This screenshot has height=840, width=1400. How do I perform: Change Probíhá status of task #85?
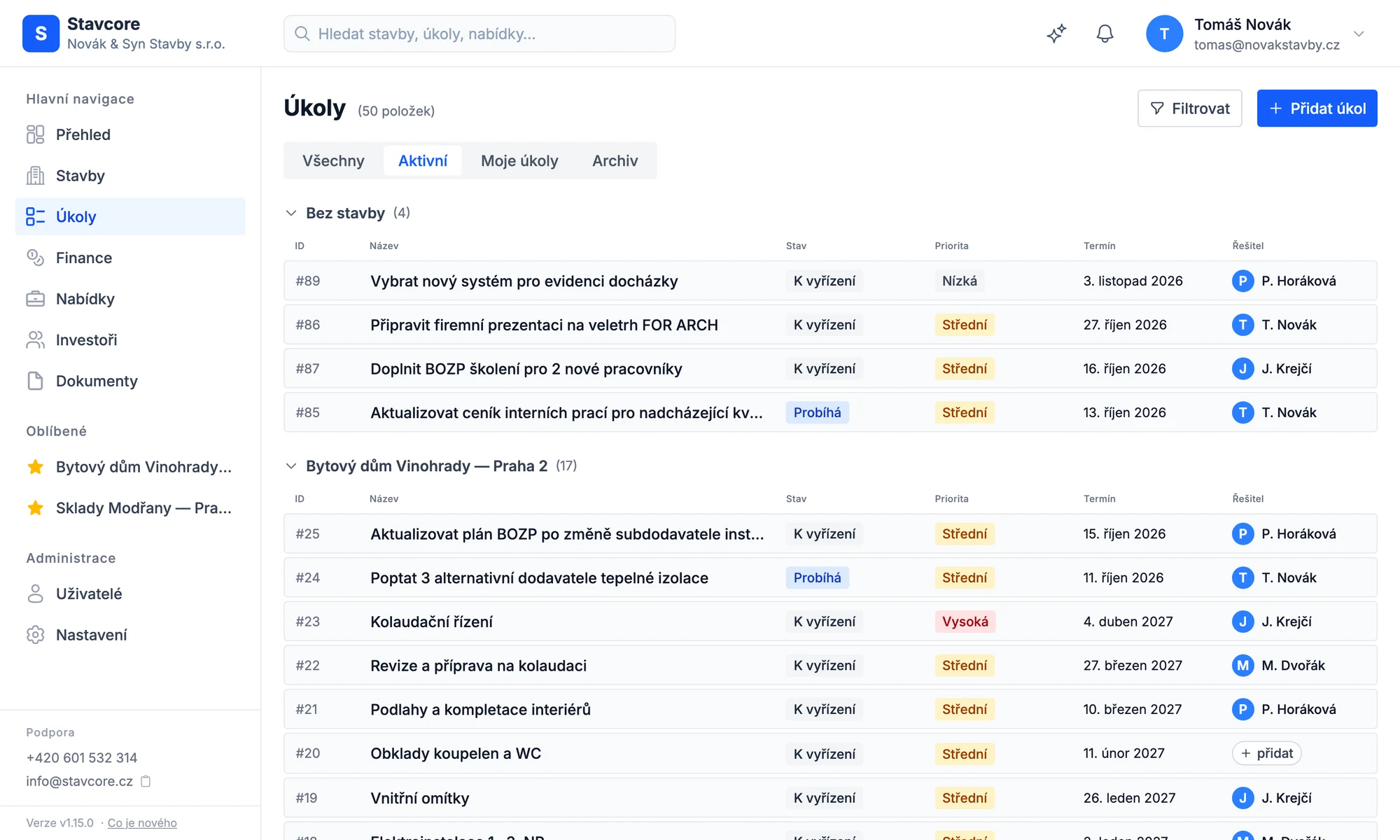(x=817, y=412)
